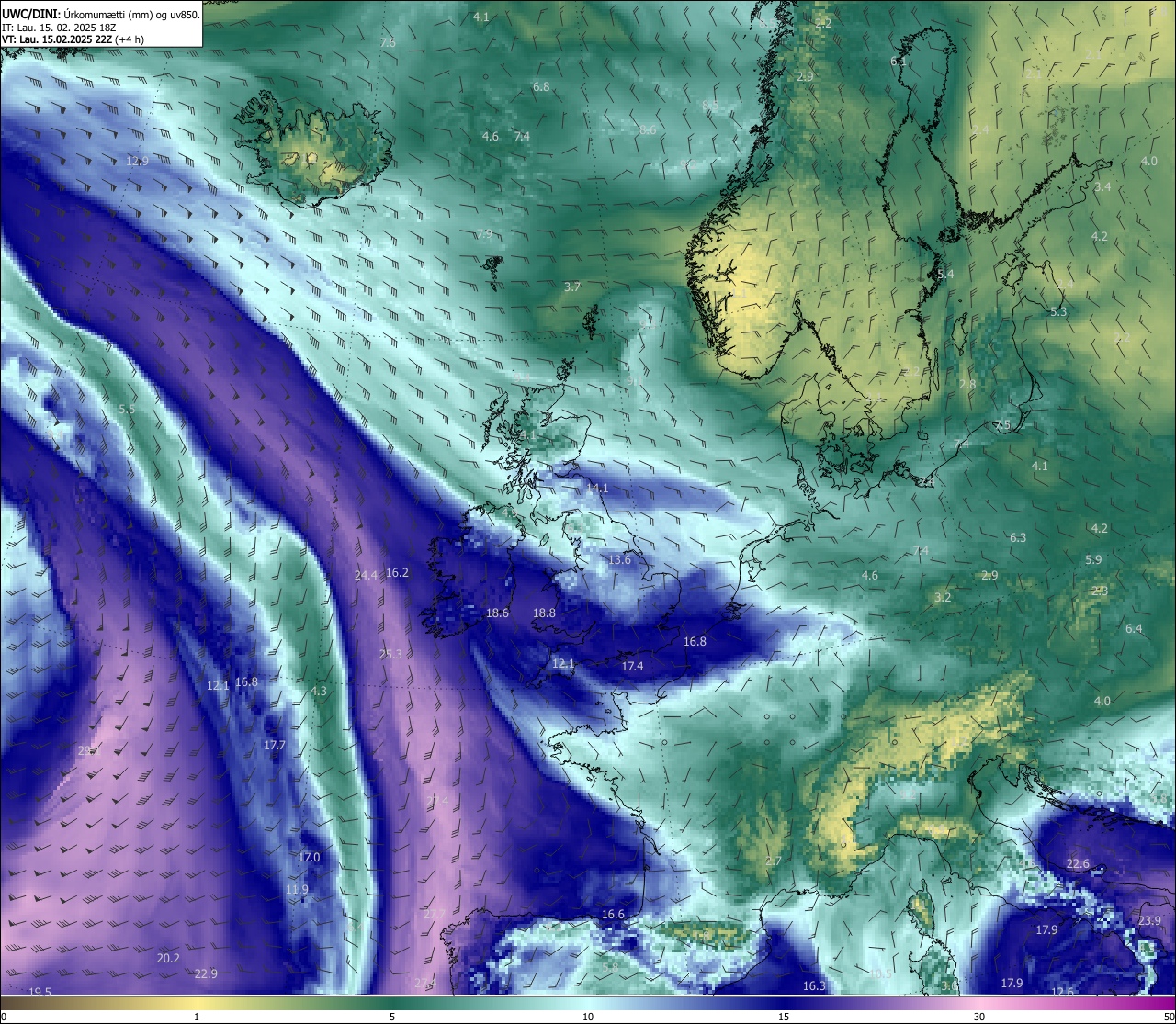
Task: Click the 6.8 value northeast of Iceland
Action: pos(541,87)
